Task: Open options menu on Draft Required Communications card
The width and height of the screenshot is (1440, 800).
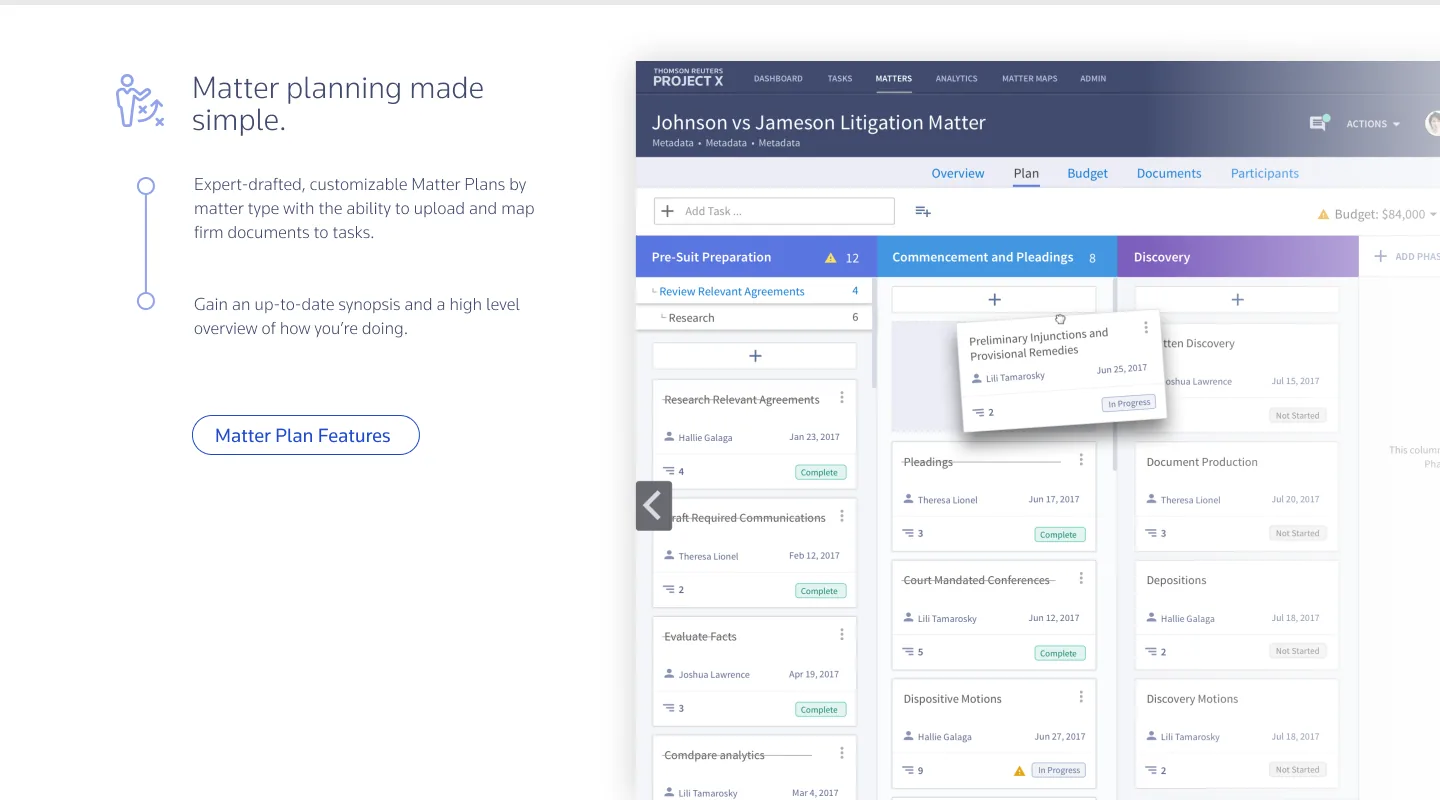Action: point(842,516)
